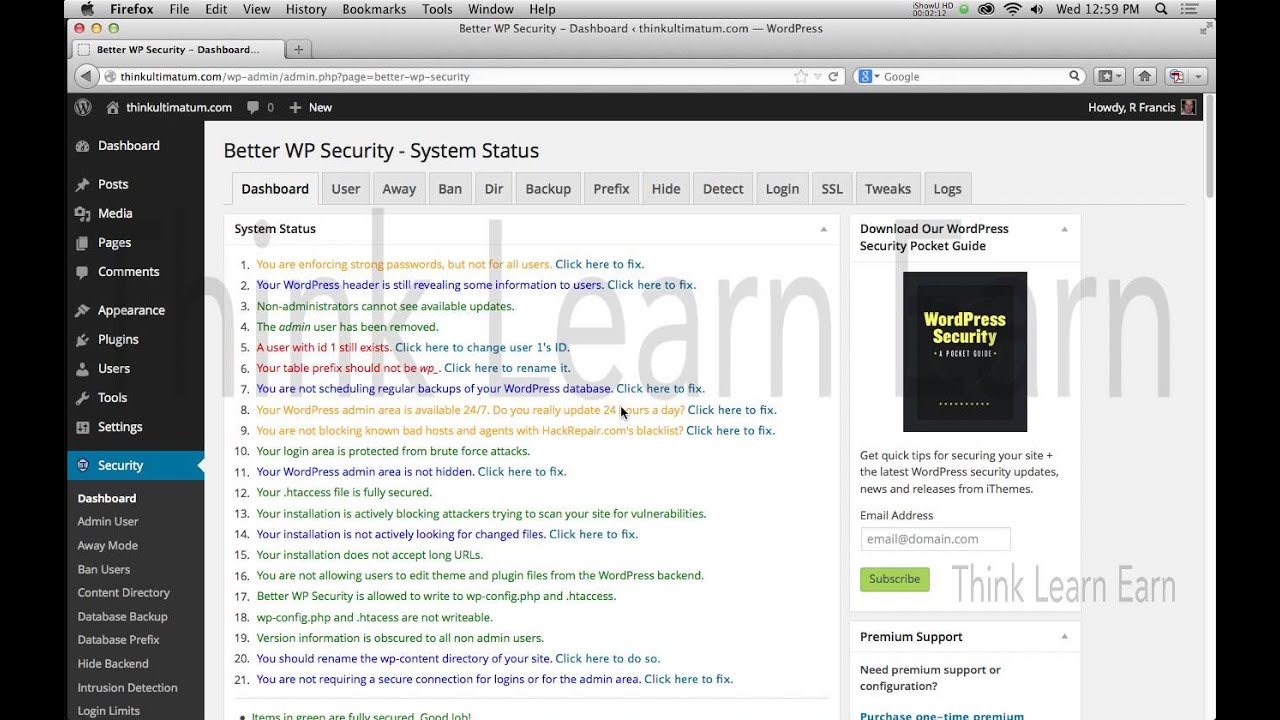1280x720 pixels.
Task: Open Database Backup in Security submenu
Action: click(x=122, y=617)
